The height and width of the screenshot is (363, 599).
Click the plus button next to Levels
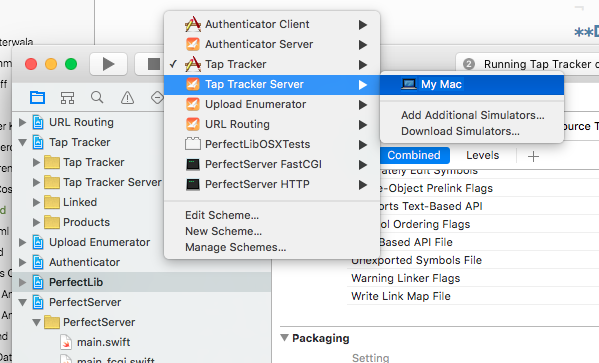(x=533, y=156)
